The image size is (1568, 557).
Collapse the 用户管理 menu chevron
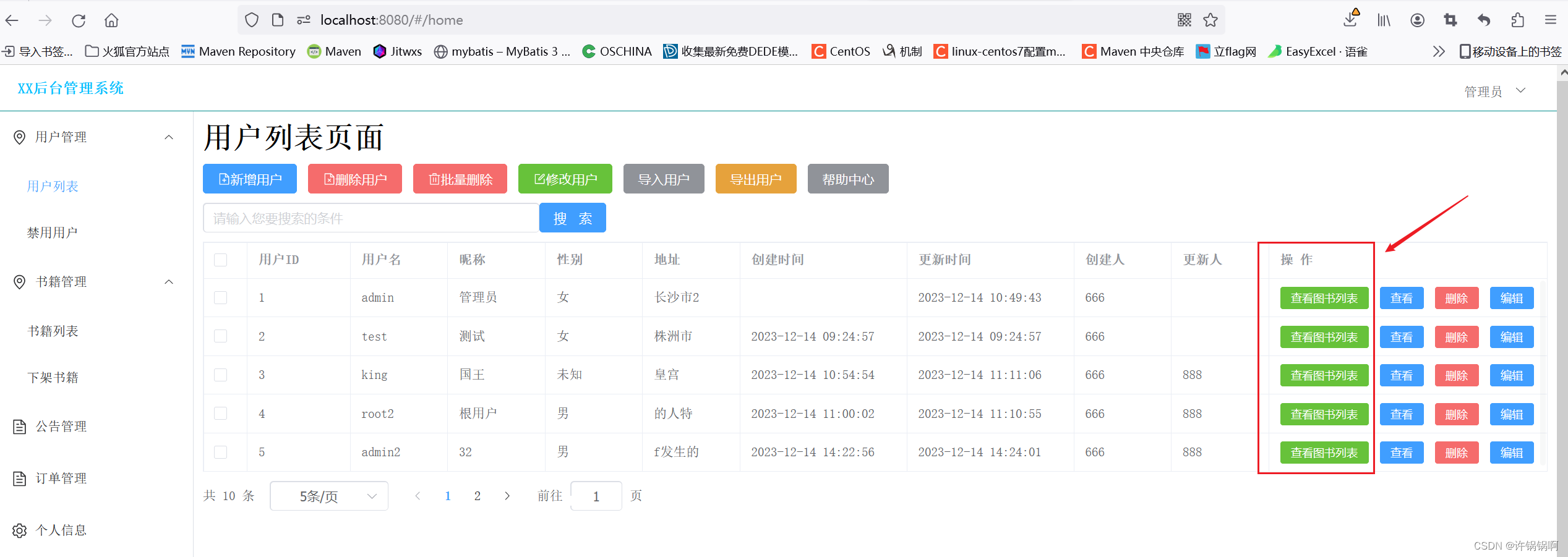169,137
